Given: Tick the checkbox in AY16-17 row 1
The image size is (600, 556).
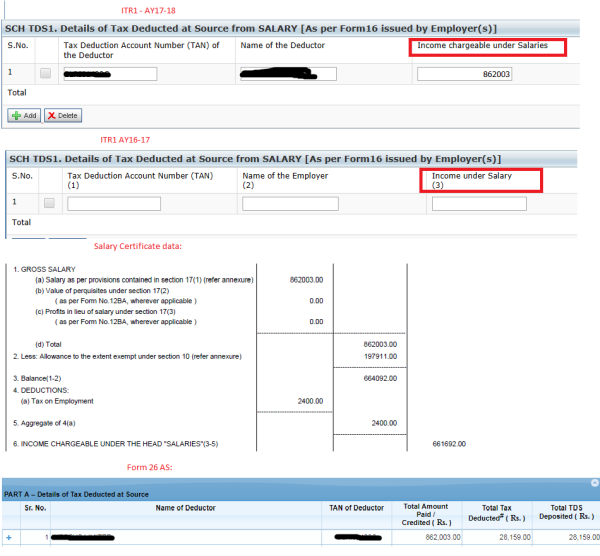Looking at the screenshot, I should click(x=49, y=204).
